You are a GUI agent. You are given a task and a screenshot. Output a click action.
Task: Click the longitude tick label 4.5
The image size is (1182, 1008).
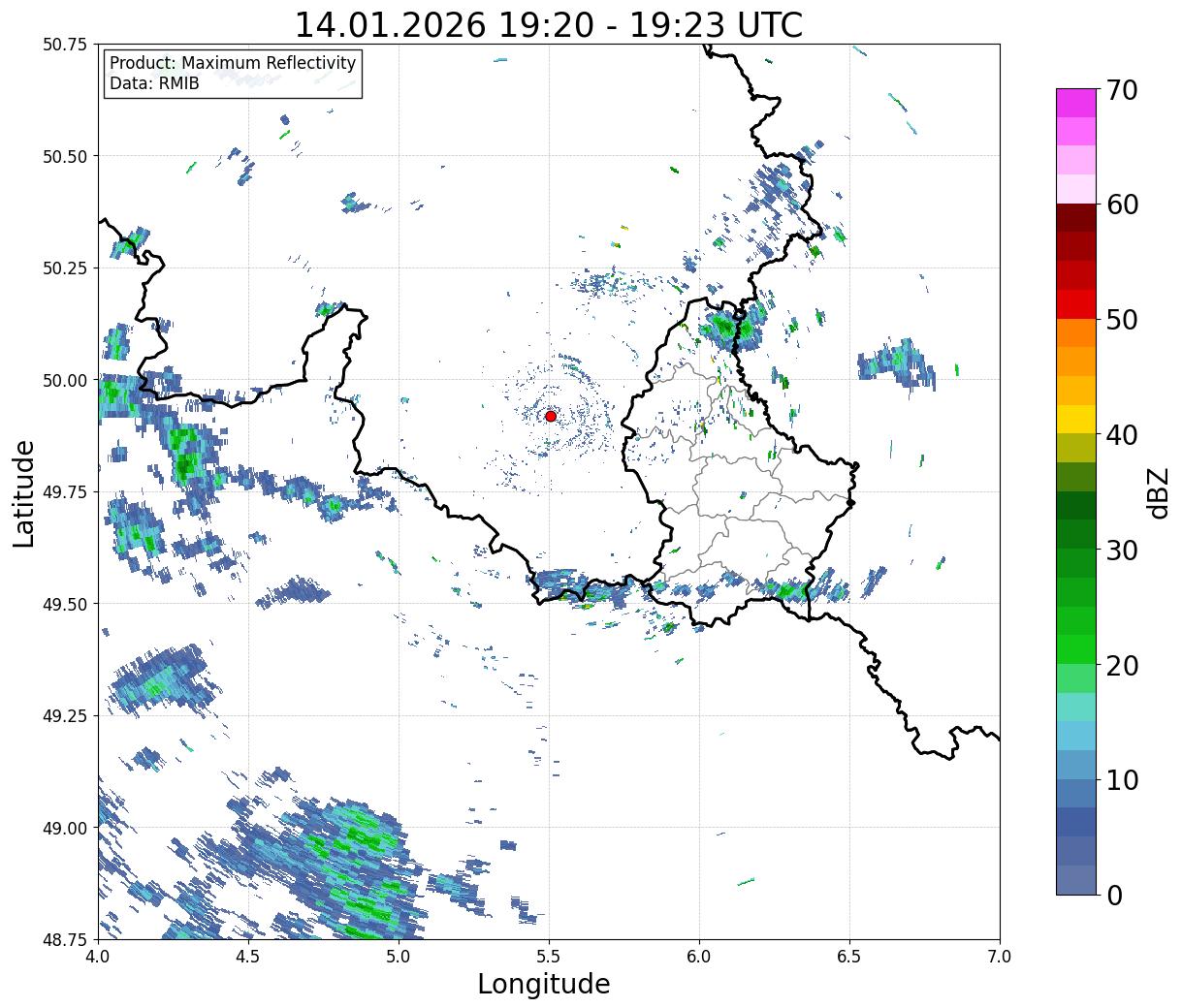pyautogui.click(x=248, y=957)
